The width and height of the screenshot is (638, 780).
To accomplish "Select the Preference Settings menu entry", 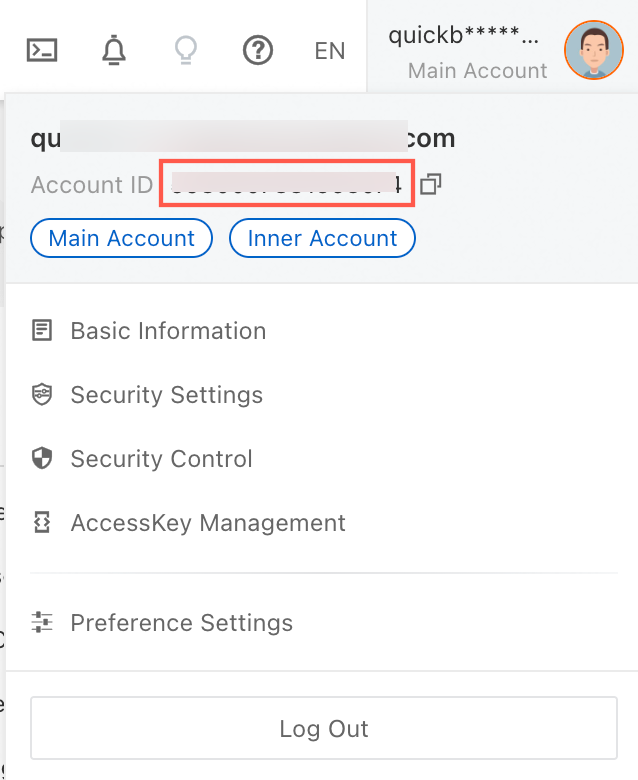I will tap(181, 623).
